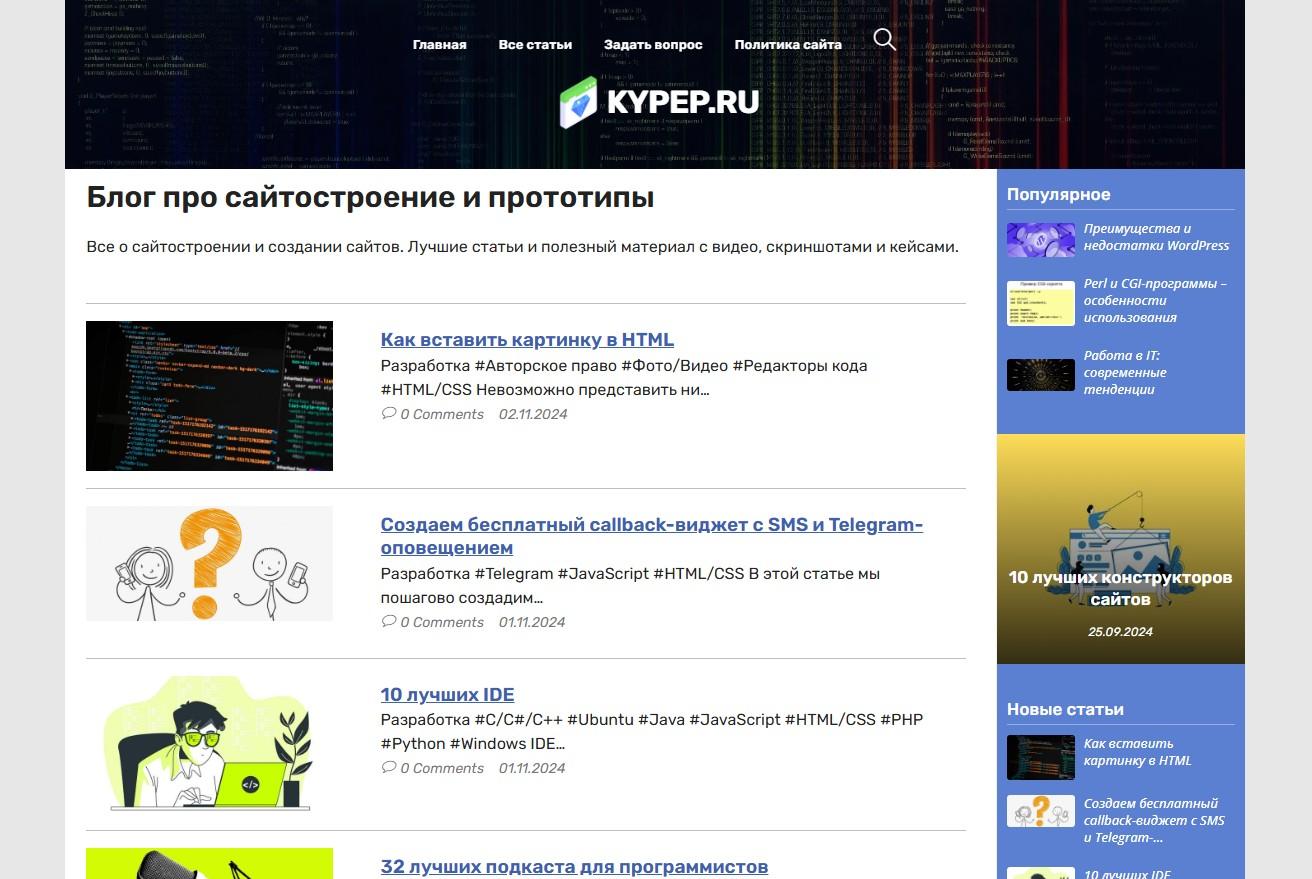Click the 10 лучших конструкторов сайтов banner

[x=1120, y=549]
